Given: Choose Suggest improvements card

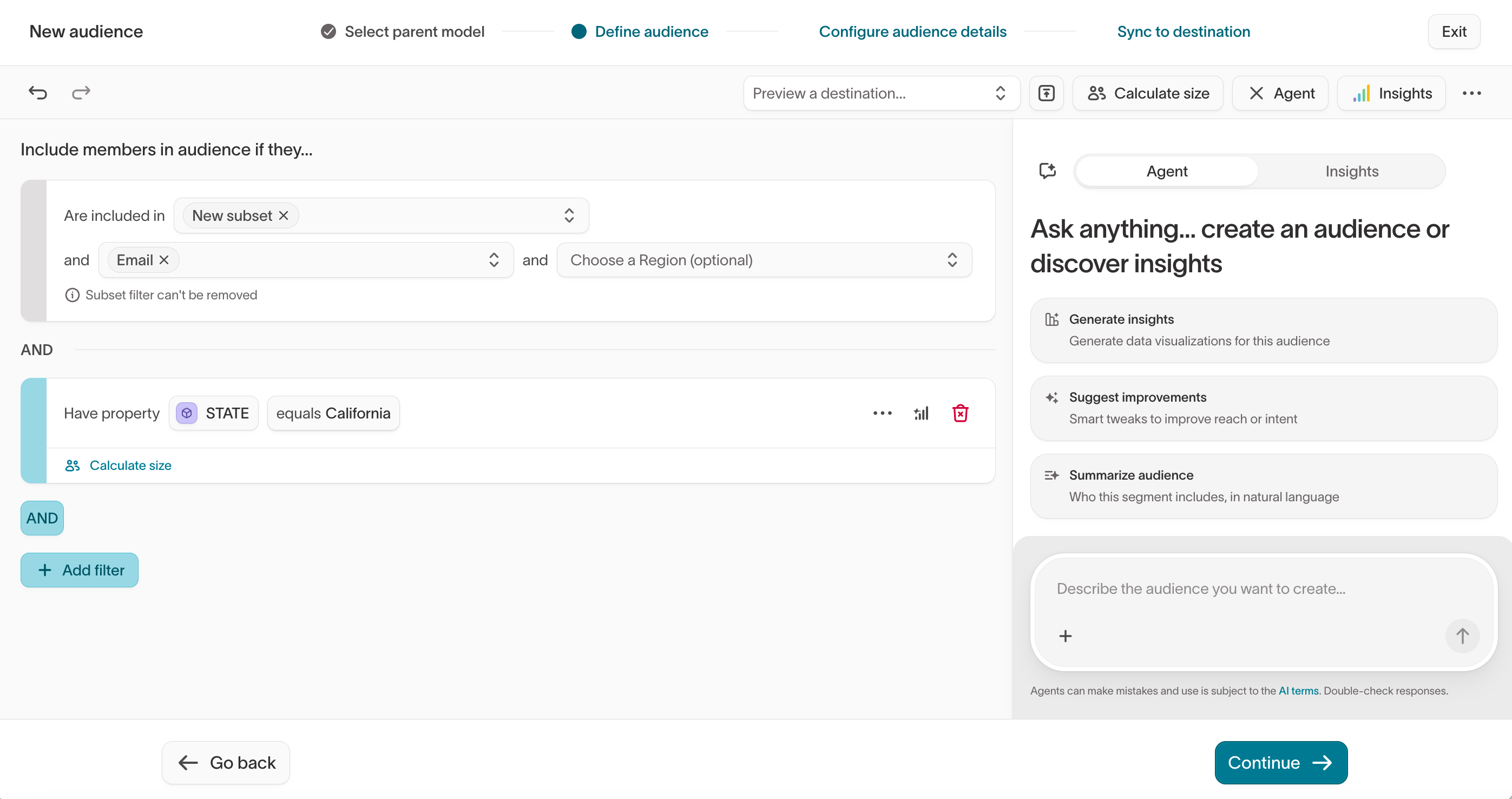Looking at the screenshot, I should 1263,408.
